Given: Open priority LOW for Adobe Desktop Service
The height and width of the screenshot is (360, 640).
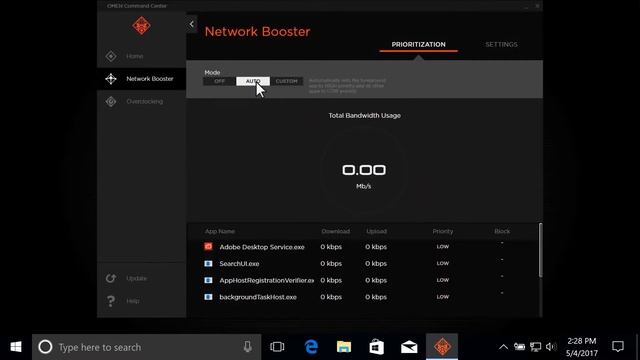Looking at the screenshot, I should coord(443,247).
